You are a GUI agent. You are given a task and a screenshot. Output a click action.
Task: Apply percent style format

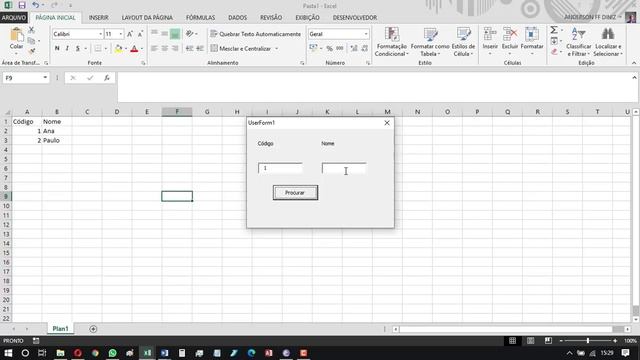[329, 49]
